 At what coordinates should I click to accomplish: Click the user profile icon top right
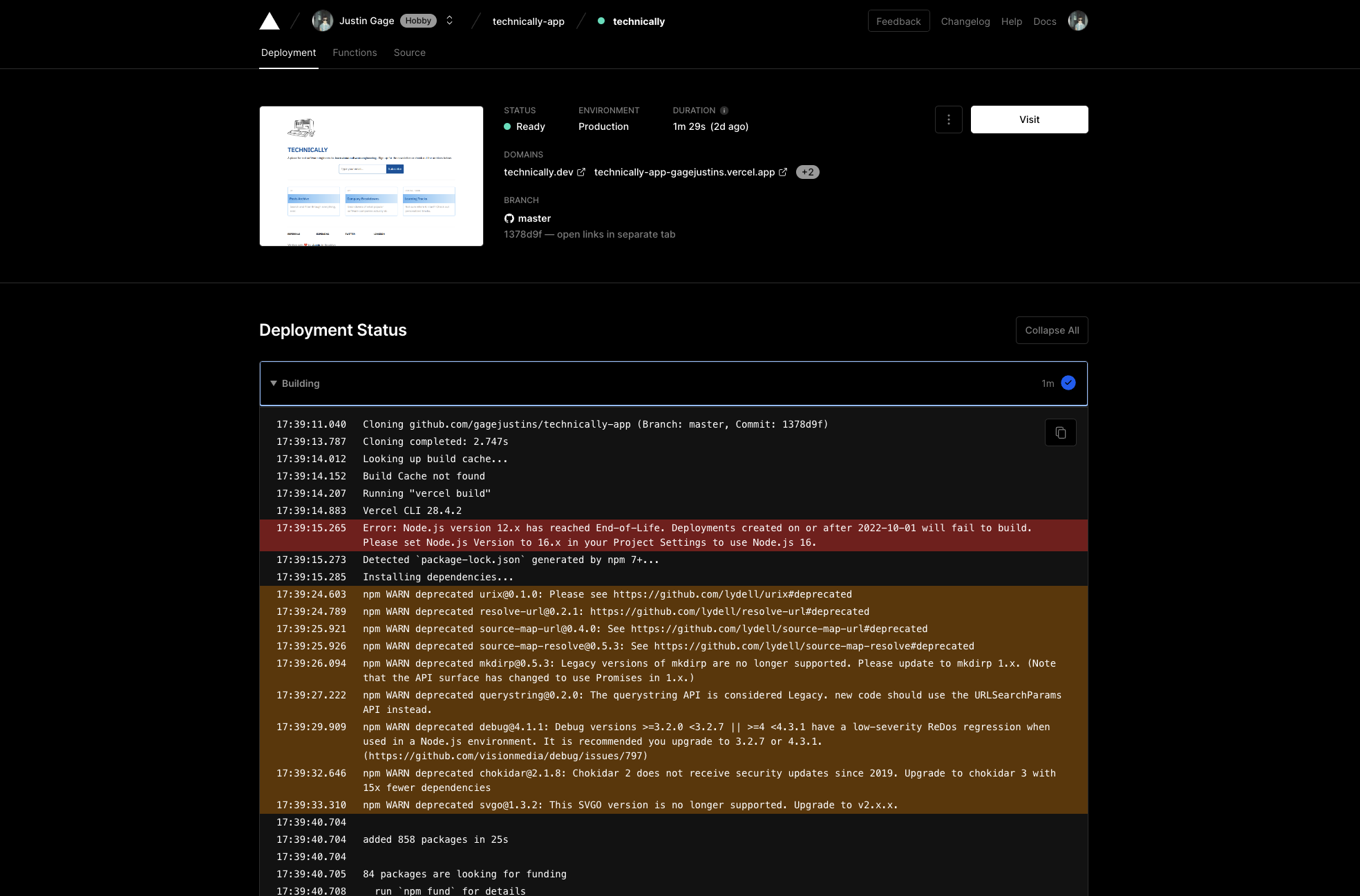point(1078,21)
